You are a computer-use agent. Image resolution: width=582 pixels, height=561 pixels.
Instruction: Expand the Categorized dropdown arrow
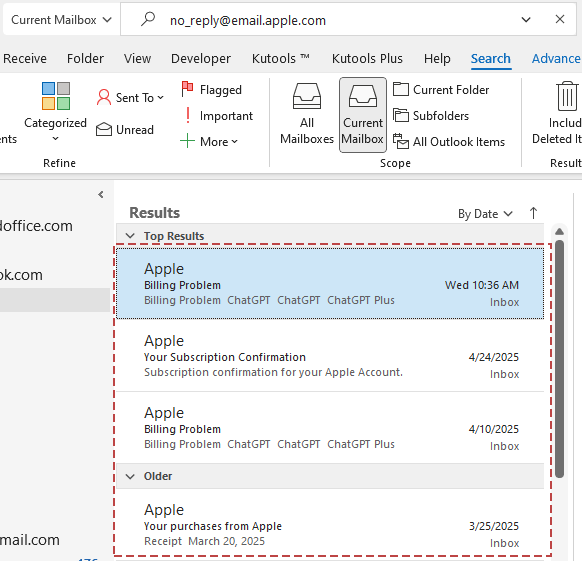pos(55,139)
